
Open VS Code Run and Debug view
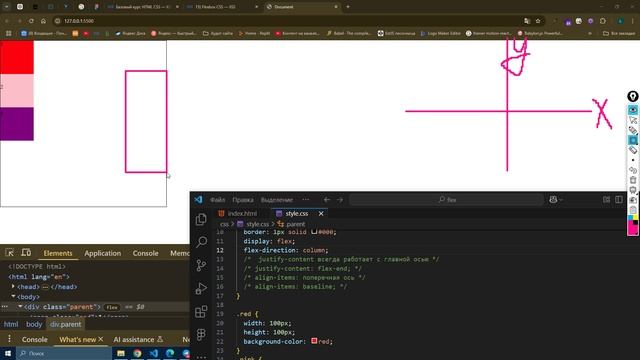pos(201,288)
